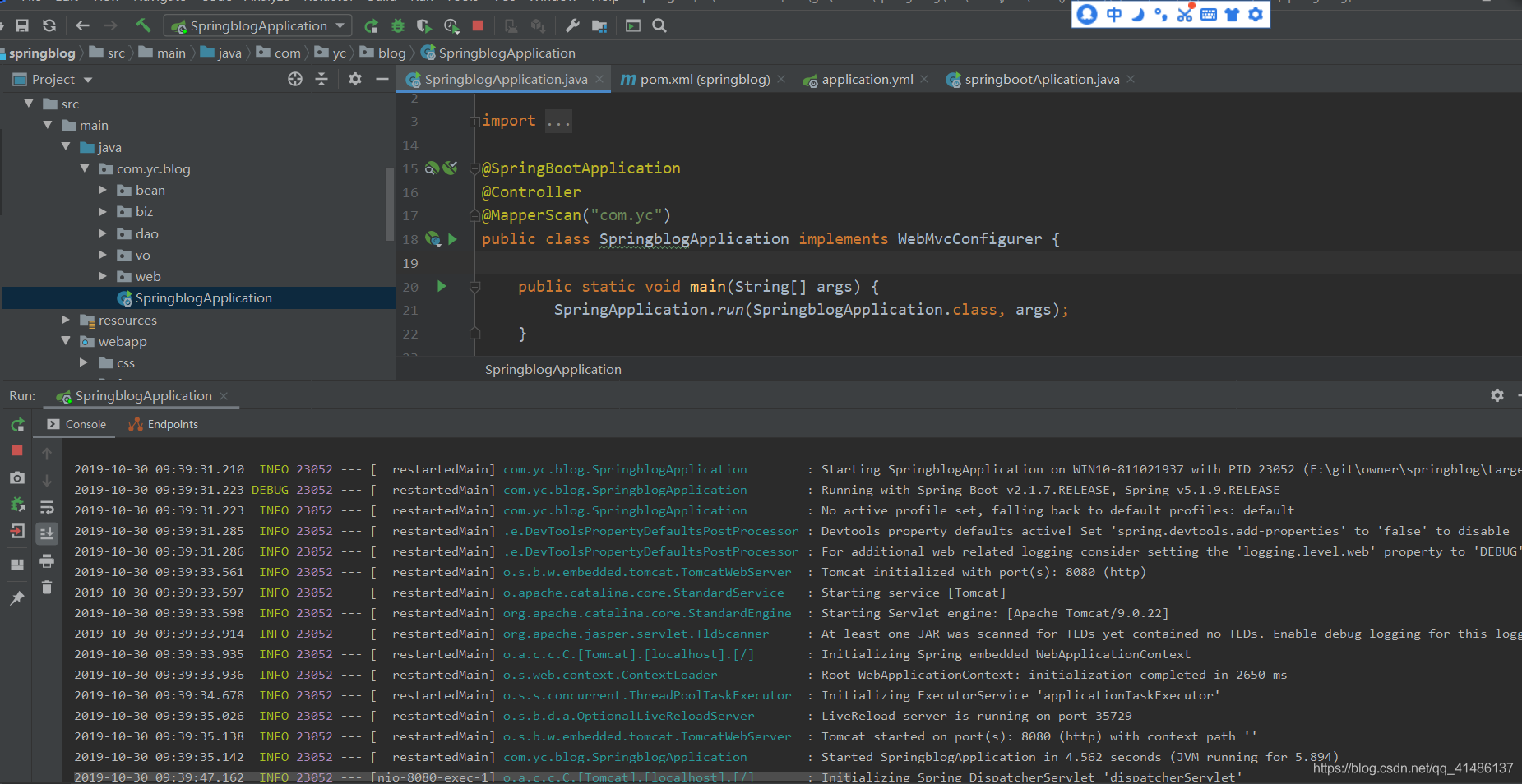Image resolution: width=1522 pixels, height=784 pixels.
Task: Click the Run Anything toolbar icon
Action: pyautogui.click(x=633, y=25)
